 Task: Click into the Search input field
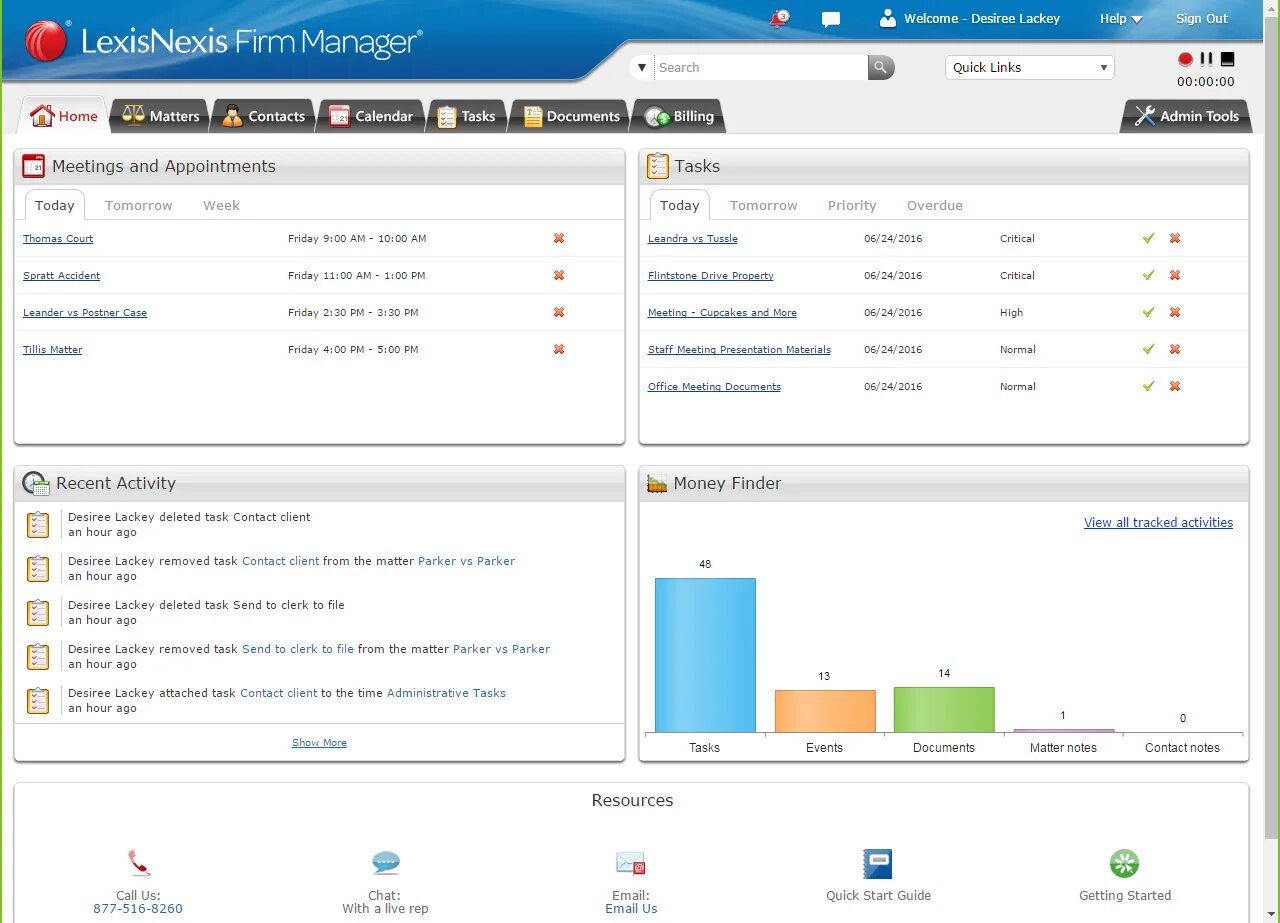click(761, 67)
